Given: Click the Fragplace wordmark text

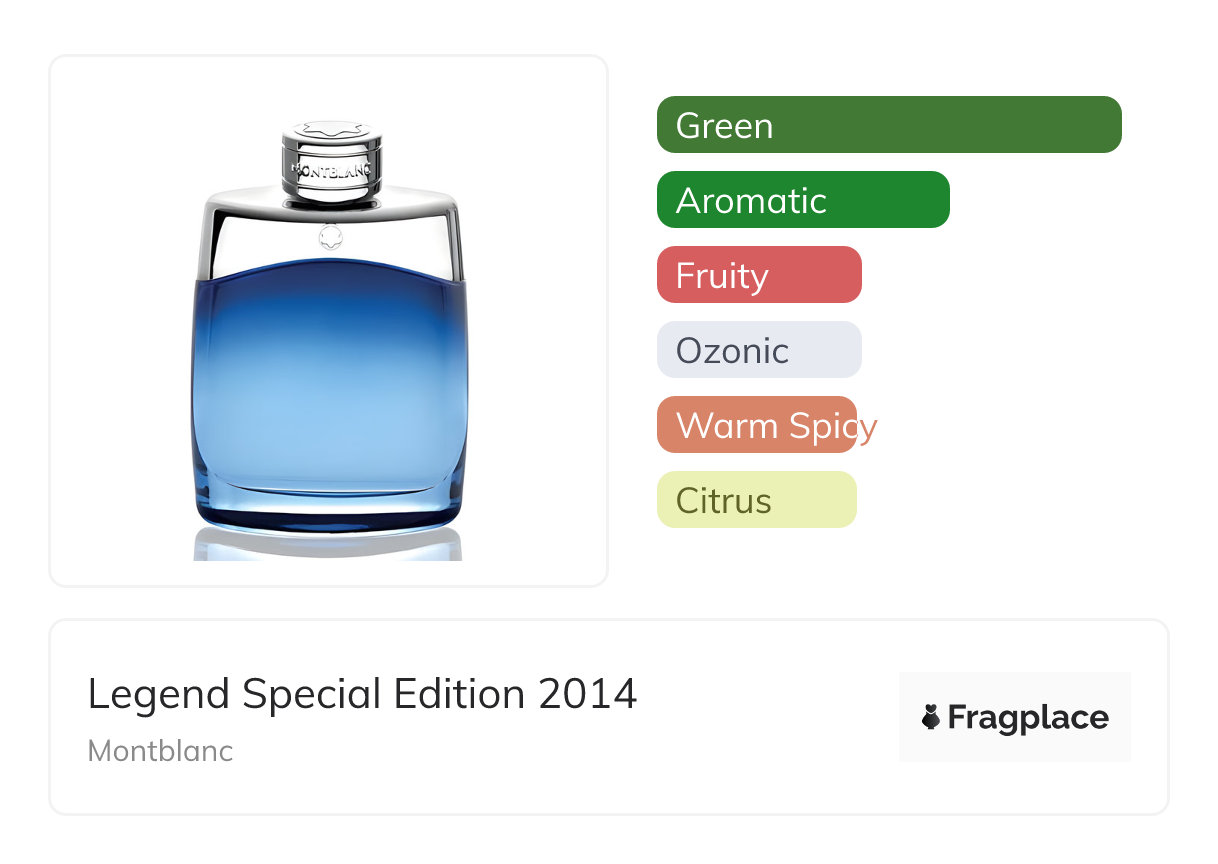Looking at the screenshot, I should [1028, 718].
